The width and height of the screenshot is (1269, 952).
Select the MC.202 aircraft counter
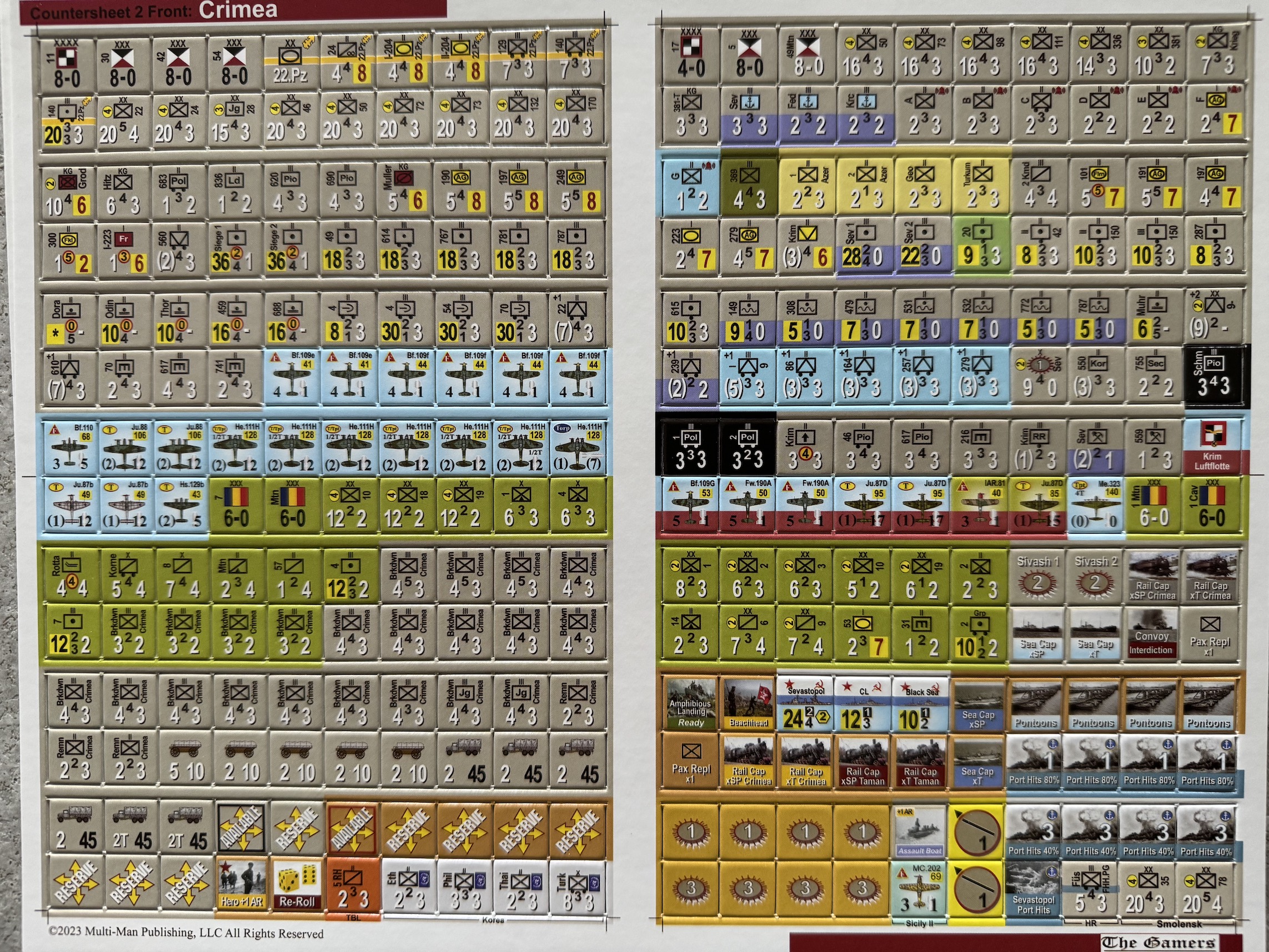[920, 888]
